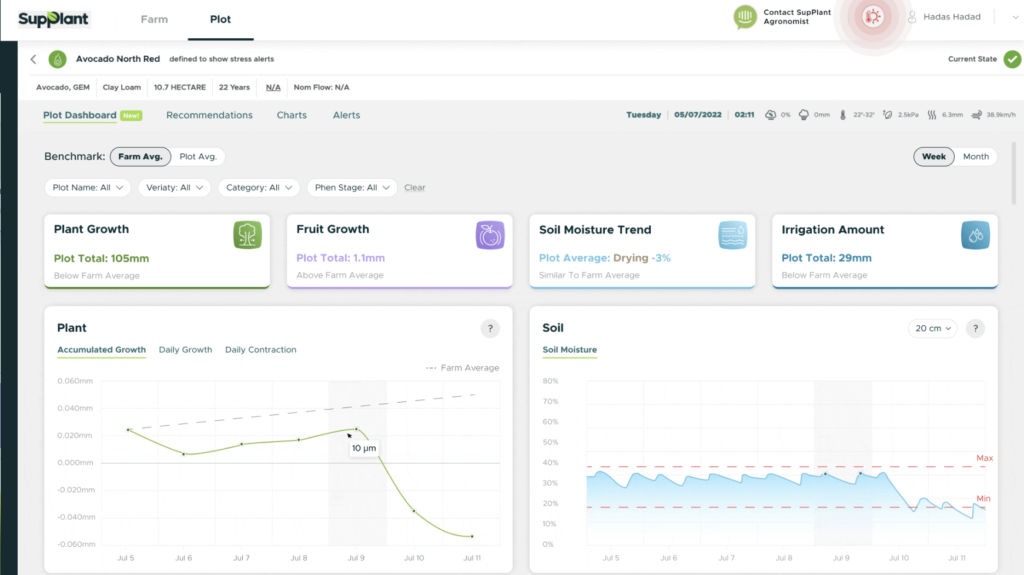The width and height of the screenshot is (1024, 575).
Task: Switch the benchmark to Plot Avg.
Action: coord(198,157)
